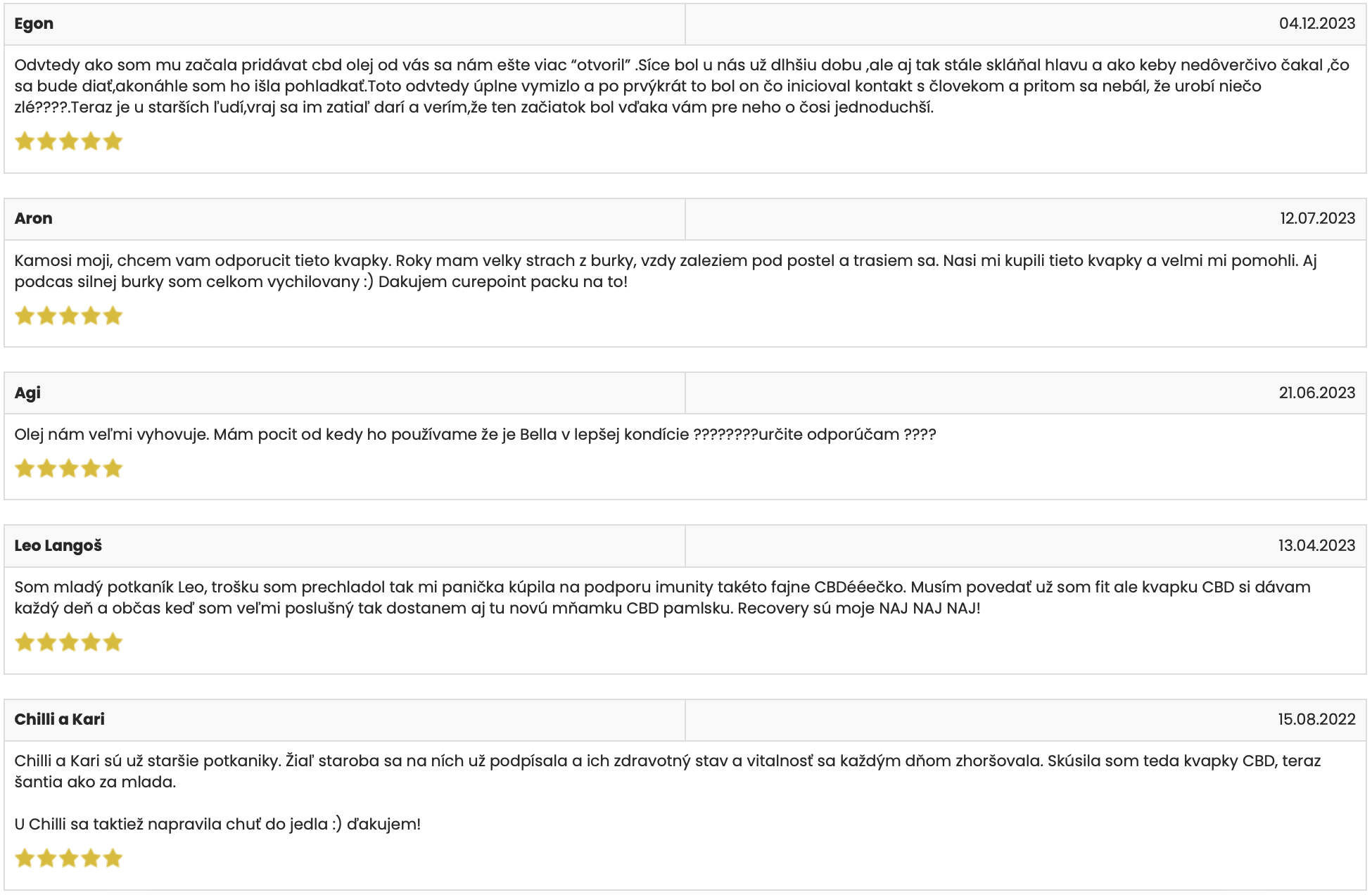
Task: Click the reviewer name Agi
Action: point(27,393)
